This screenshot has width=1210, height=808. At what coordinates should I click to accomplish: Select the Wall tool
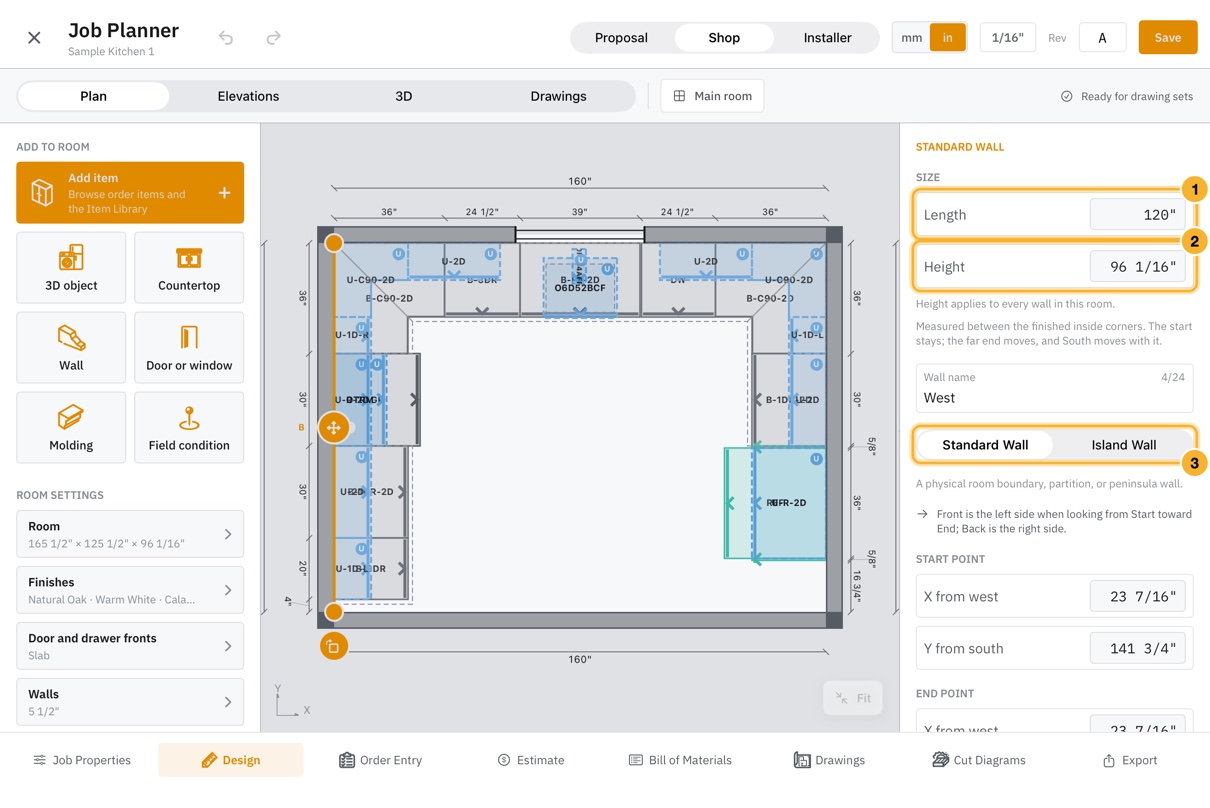tap(71, 347)
